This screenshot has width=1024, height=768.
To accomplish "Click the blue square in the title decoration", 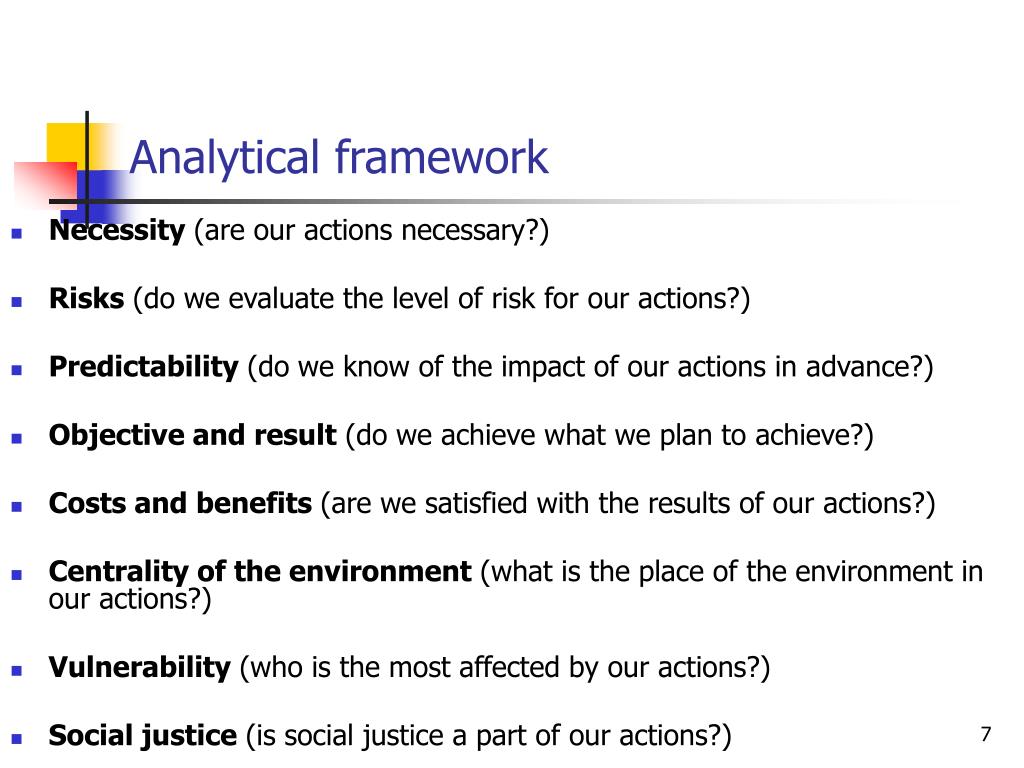I will [x=102, y=196].
